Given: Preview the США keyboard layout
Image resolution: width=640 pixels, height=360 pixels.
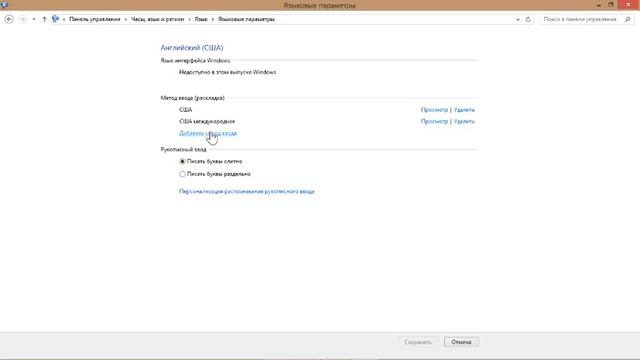Looking at the screenshot, I should tap(434, 110).
